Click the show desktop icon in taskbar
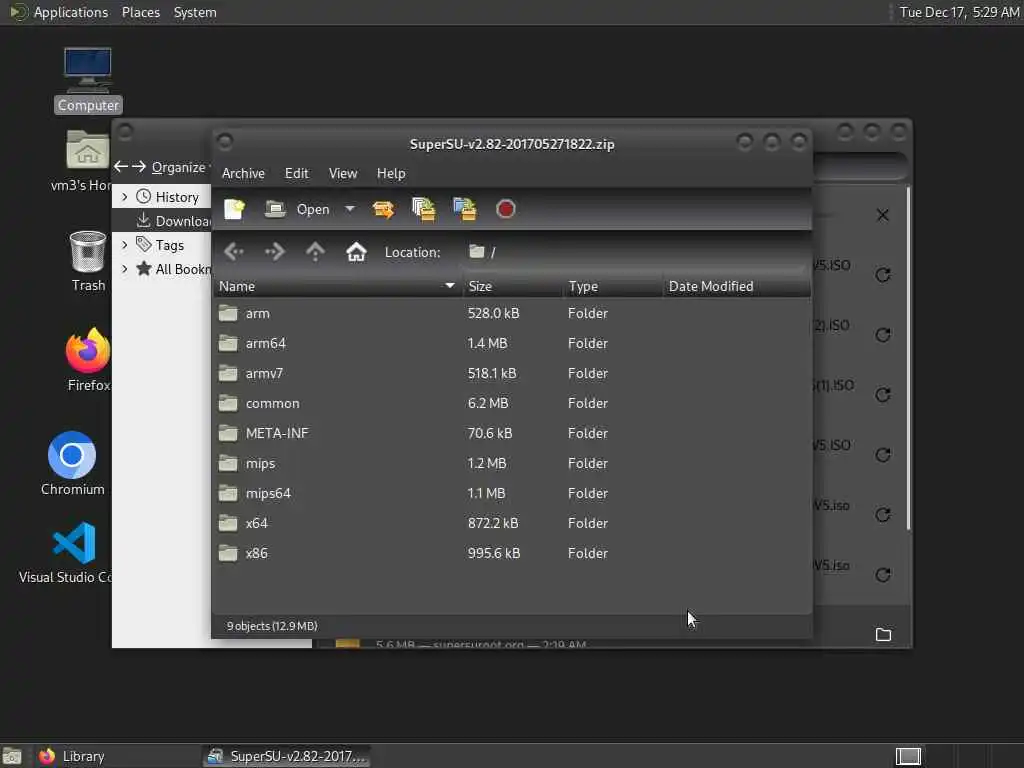This screenshot has height=768, width=1024. pyautogui.click(x=12, y=756)
